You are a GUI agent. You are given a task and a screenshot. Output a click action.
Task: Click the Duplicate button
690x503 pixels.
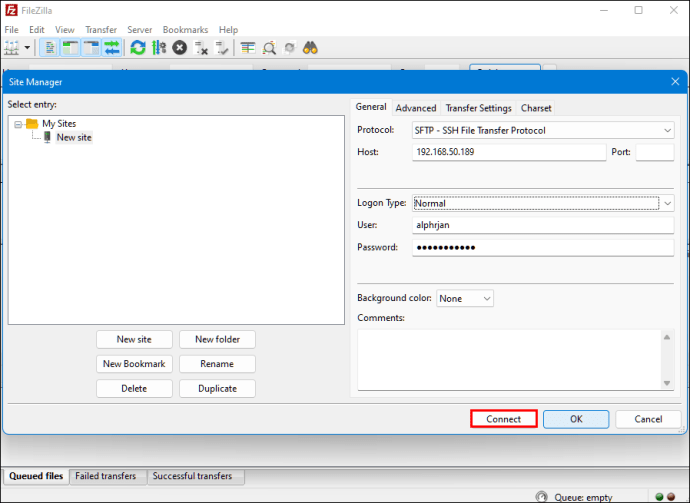(x=217, y=389)
